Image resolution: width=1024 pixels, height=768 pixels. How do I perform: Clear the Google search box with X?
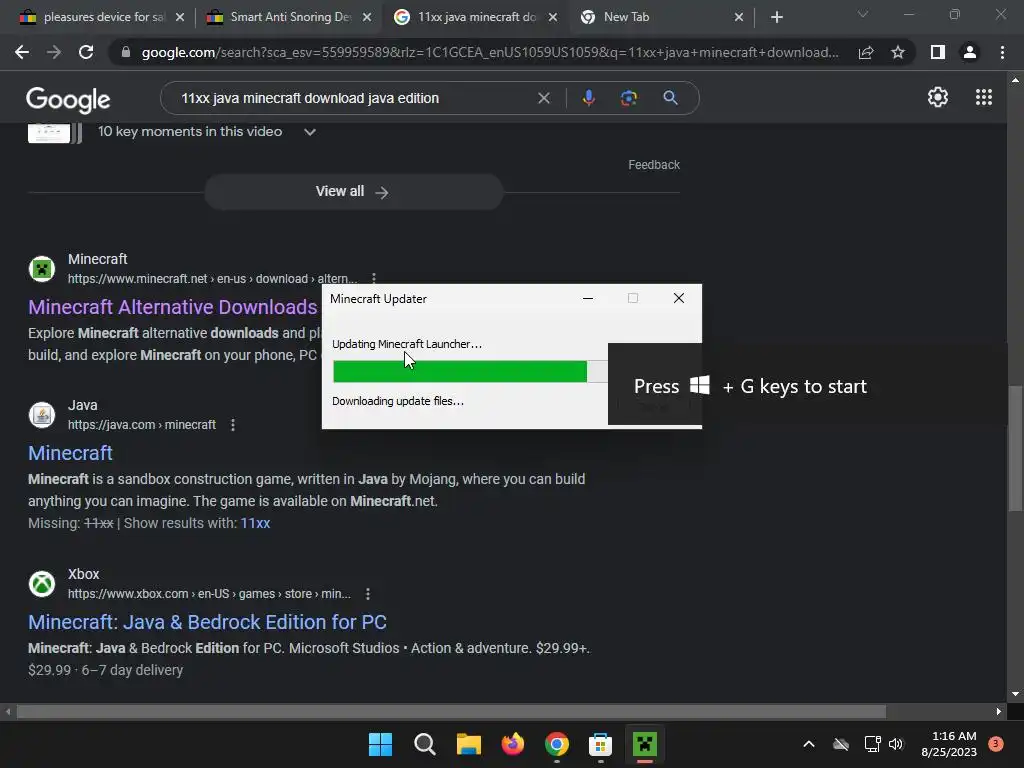[543, 98]
